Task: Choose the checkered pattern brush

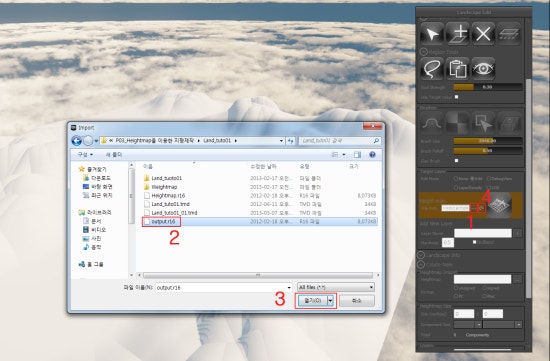Action: [457, 123]
